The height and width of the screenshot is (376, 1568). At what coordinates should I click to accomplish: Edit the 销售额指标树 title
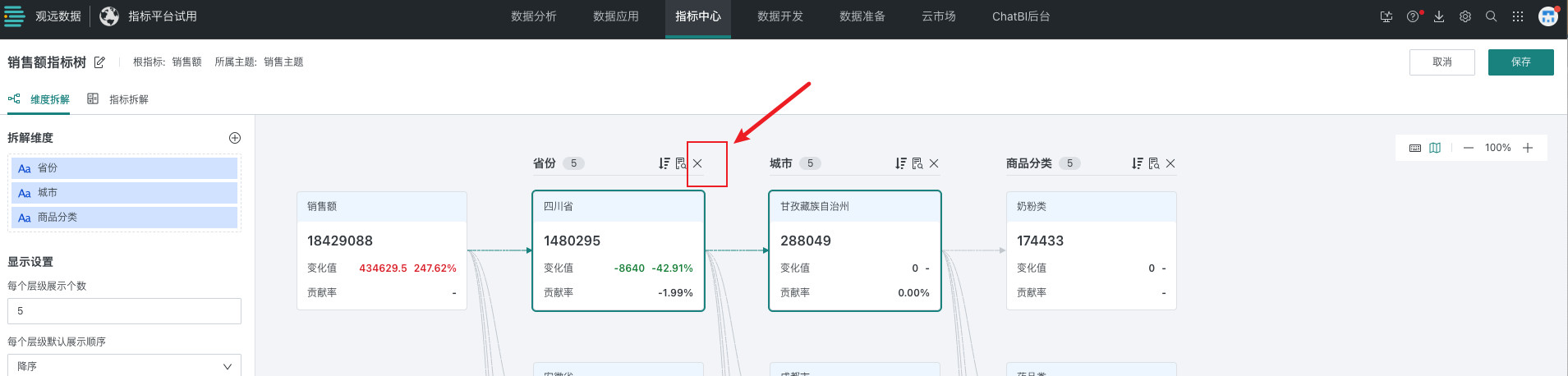(x=99, y=62)
